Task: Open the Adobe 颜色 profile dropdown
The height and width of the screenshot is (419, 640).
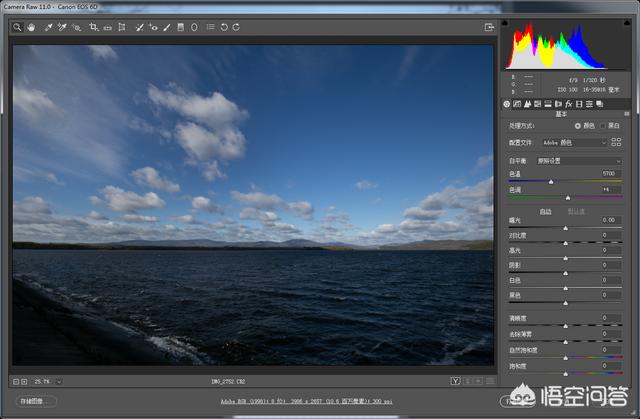Action: pos(574,143)
